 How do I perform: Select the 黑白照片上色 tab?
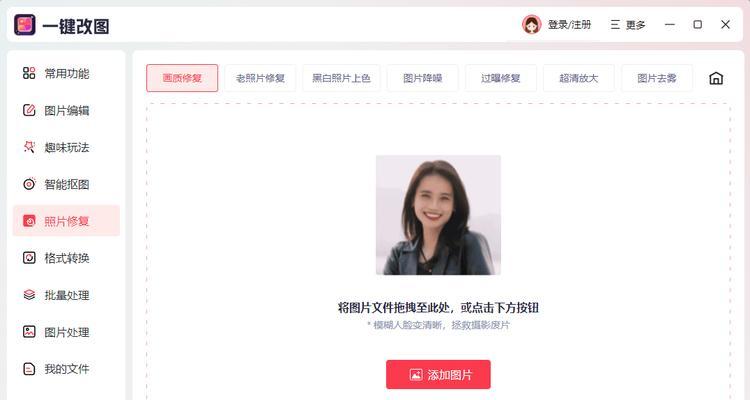(x=342, y=78)
